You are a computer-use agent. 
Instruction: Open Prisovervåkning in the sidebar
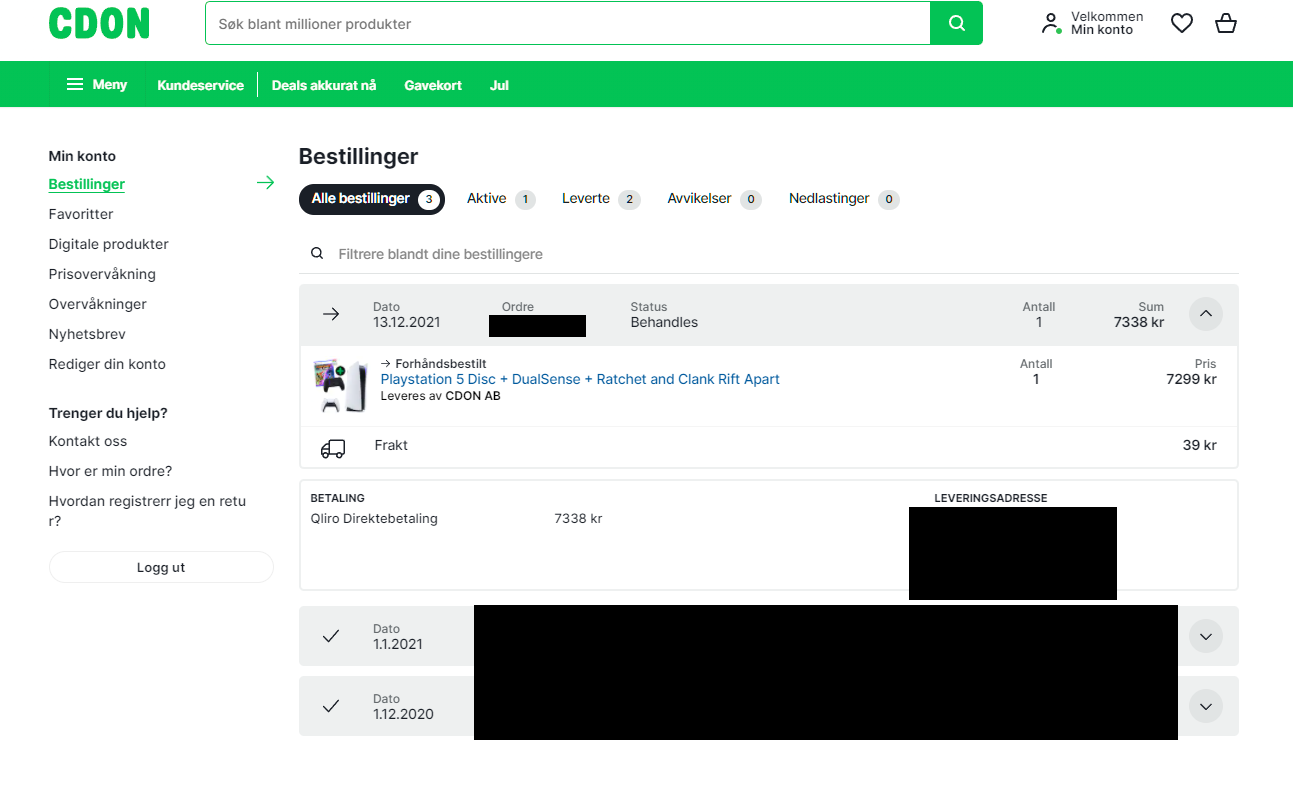click(x=102, y=274)
